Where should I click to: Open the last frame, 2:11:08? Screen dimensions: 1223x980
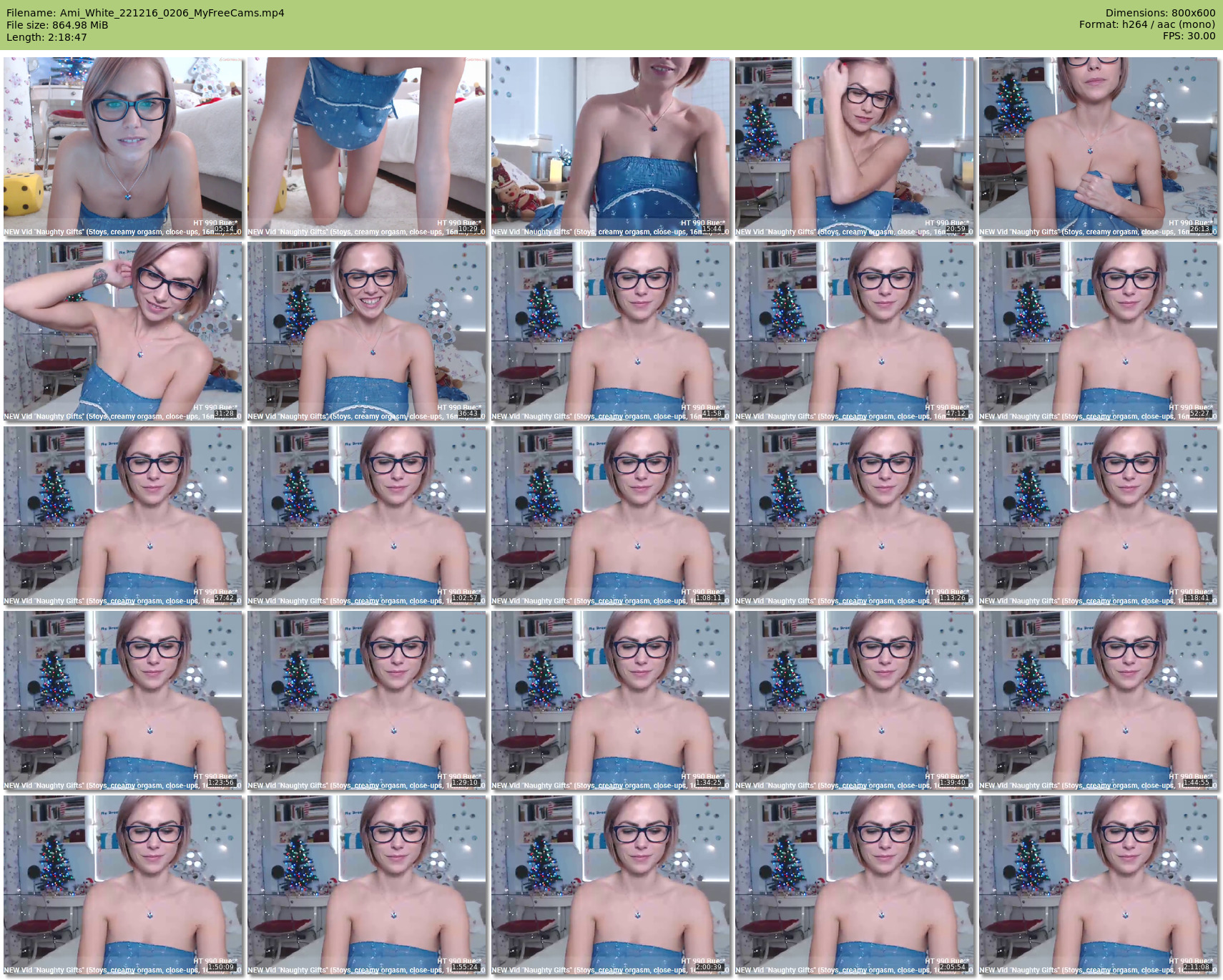click(x=1099, y=886)
